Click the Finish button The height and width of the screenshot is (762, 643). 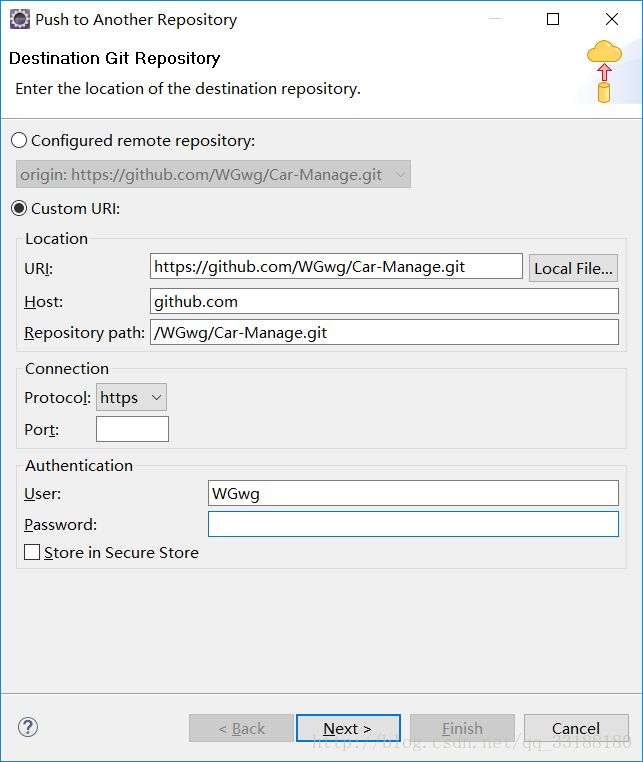pyautogui.click(x=462, y=728)
